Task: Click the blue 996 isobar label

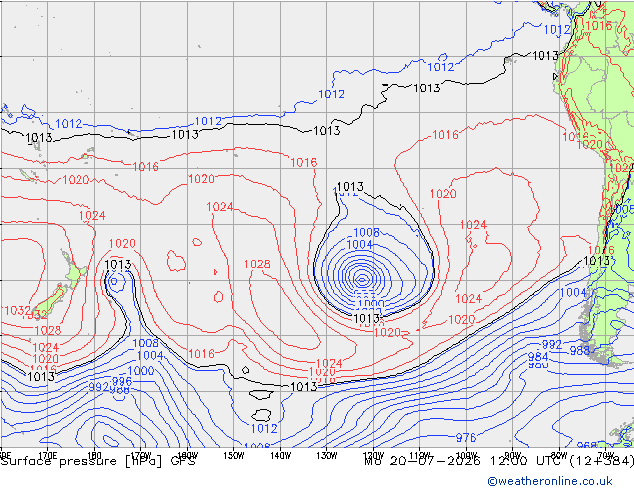Action: click(x=121, y=381)
